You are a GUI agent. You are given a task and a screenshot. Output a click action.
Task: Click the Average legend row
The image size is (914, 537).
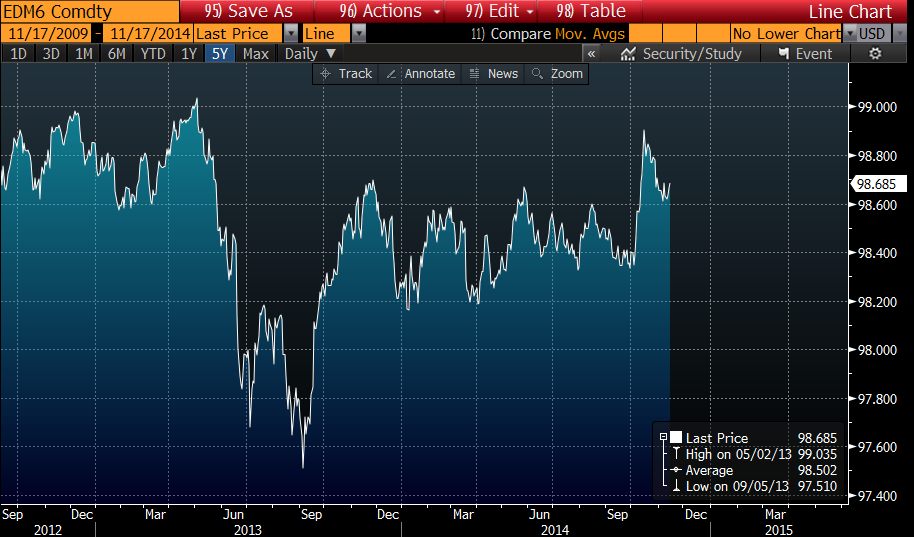(755, 470)
